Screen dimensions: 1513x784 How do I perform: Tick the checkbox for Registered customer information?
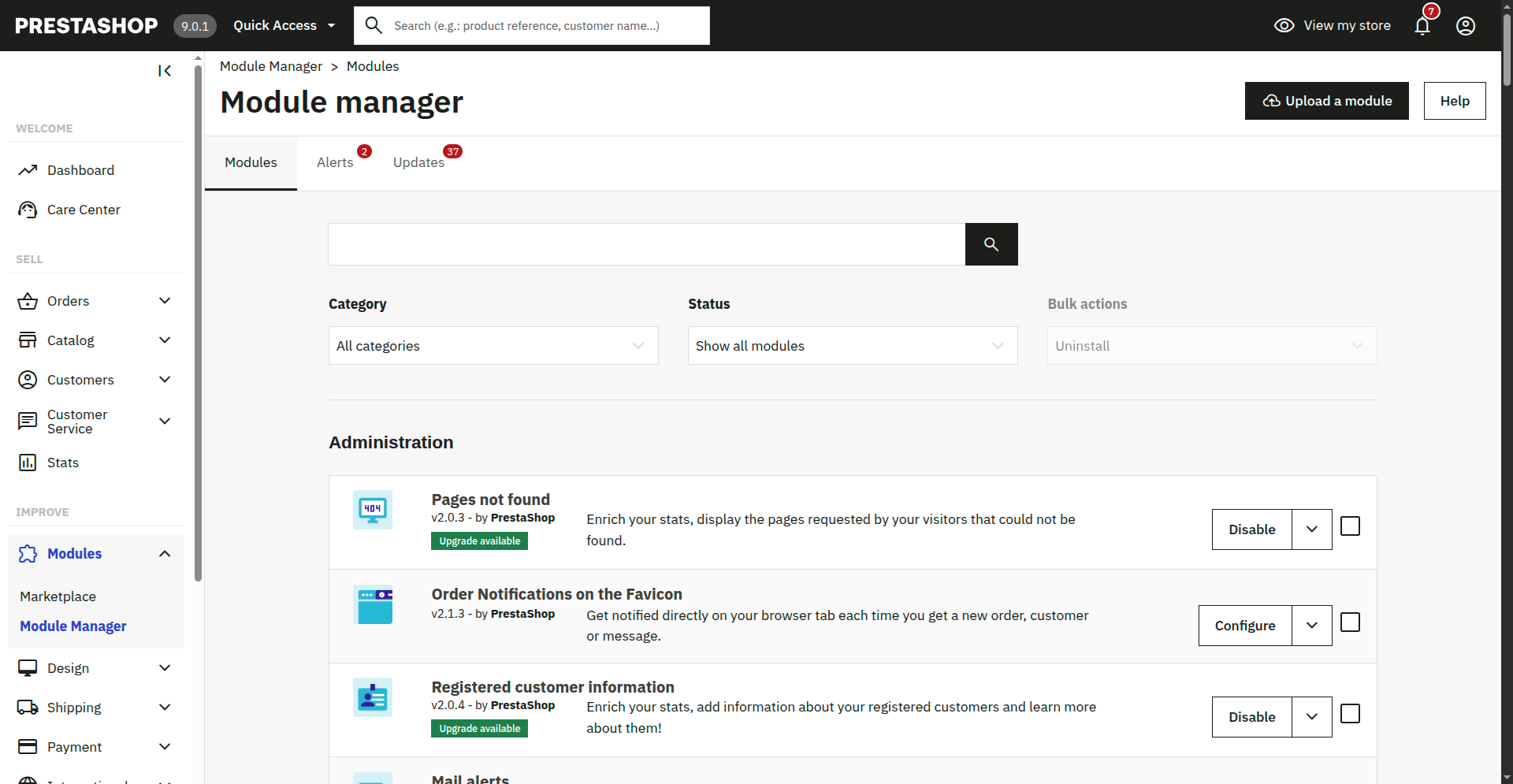tap(1350, 714)
